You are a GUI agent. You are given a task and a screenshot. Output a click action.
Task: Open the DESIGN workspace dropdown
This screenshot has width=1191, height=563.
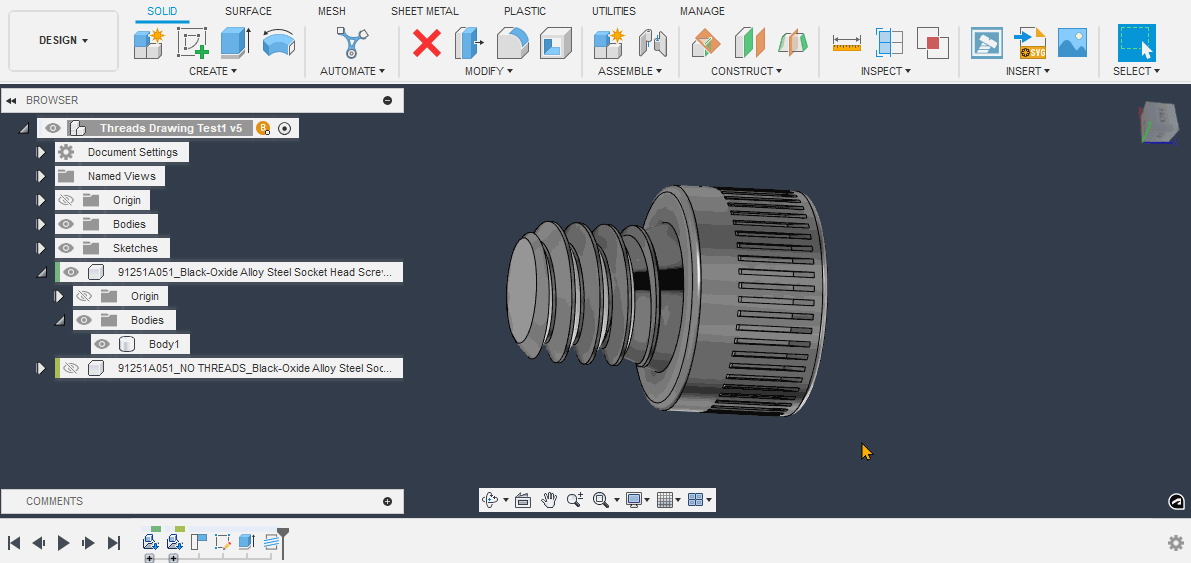click(x=64, y=40)
